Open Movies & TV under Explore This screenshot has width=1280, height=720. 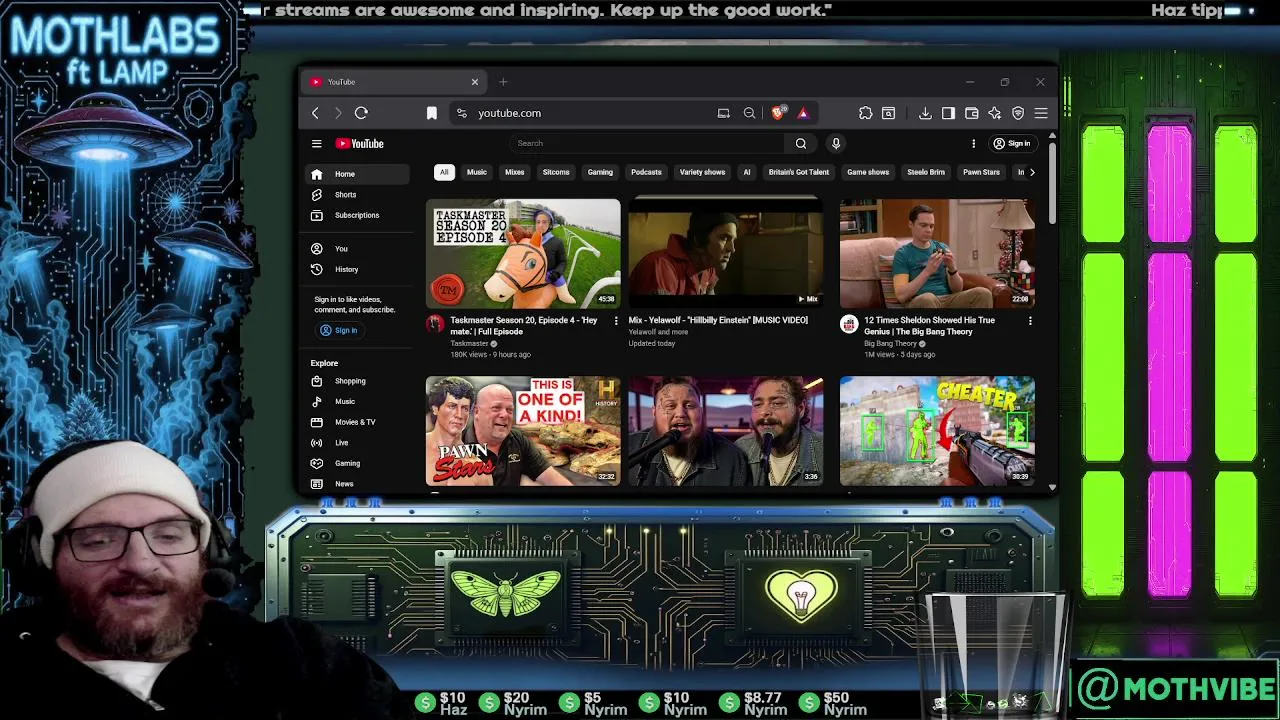tap(357, 422)
